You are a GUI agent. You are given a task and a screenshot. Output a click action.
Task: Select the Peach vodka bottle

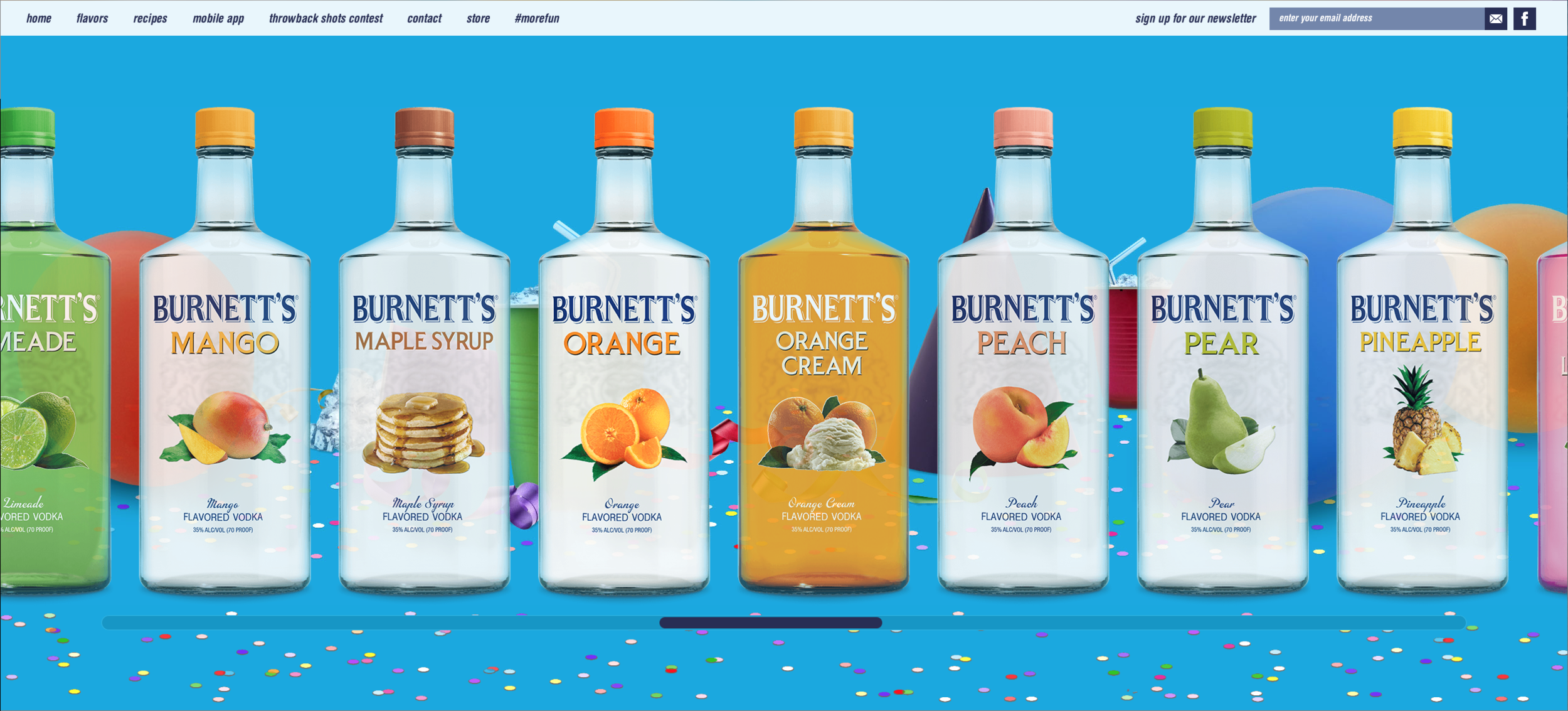point(1022,350)
